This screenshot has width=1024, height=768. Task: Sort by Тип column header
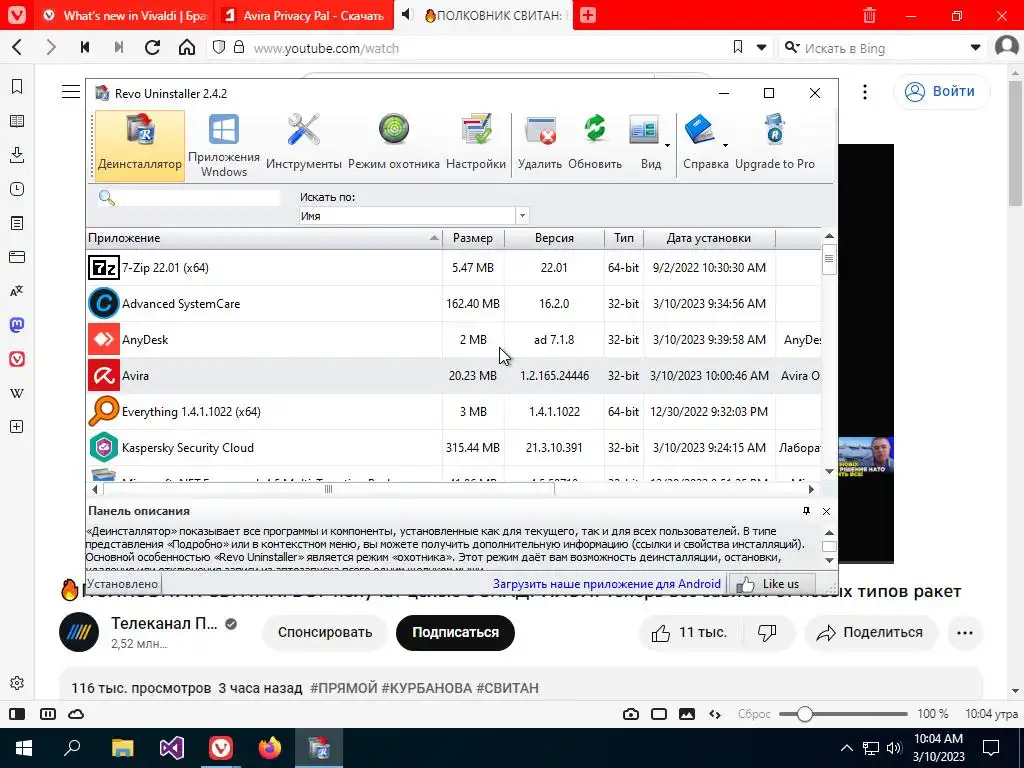pyautogui.click(x=624, y=238)
